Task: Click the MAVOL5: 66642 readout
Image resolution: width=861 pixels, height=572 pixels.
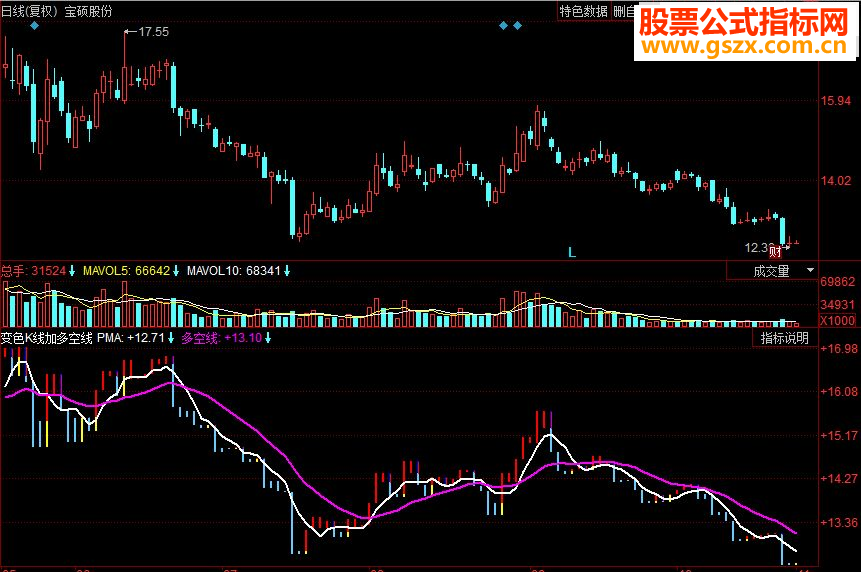Action: tap(126, 271)
